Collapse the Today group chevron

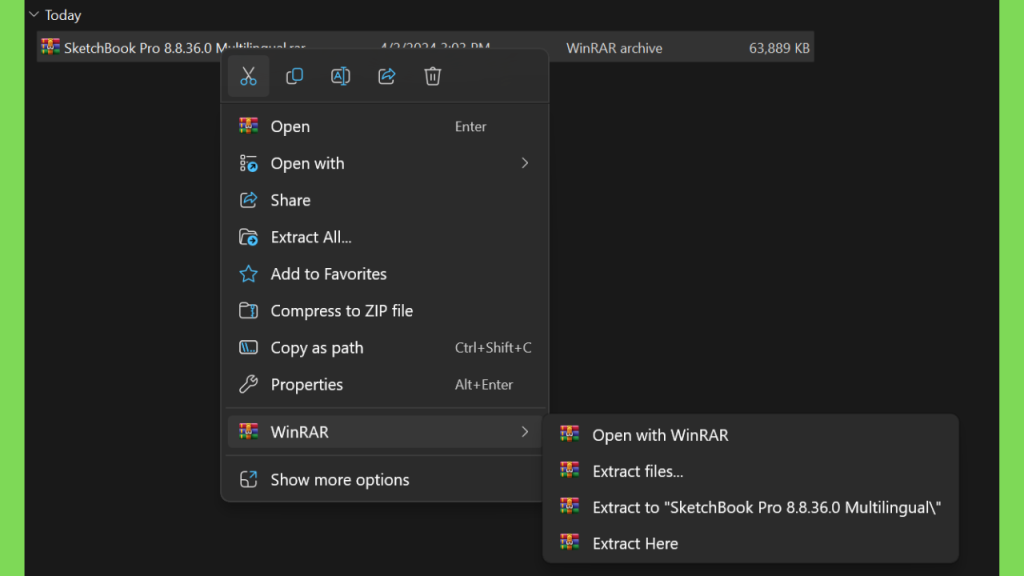[34, 14]
